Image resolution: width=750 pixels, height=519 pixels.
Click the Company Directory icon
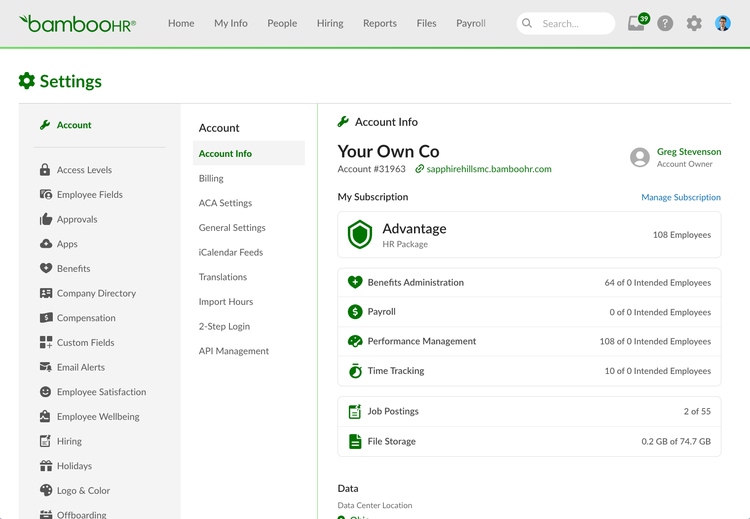(x=45, y=293)
